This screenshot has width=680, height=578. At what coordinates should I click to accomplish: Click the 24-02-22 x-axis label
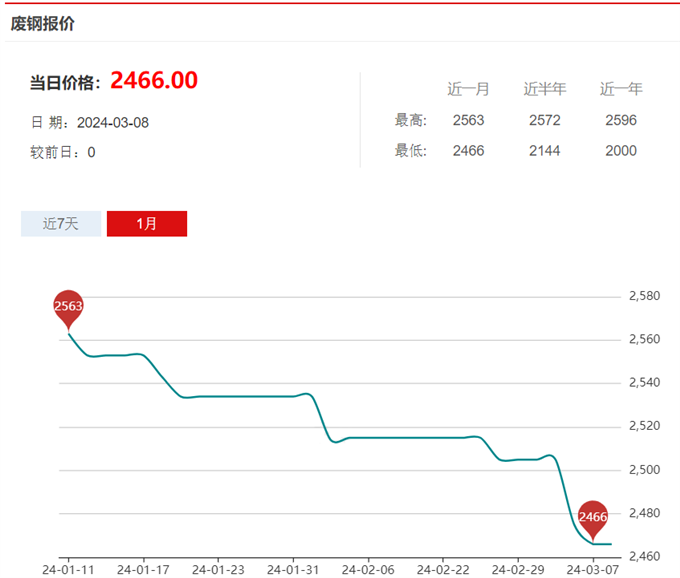click(443, 570)
